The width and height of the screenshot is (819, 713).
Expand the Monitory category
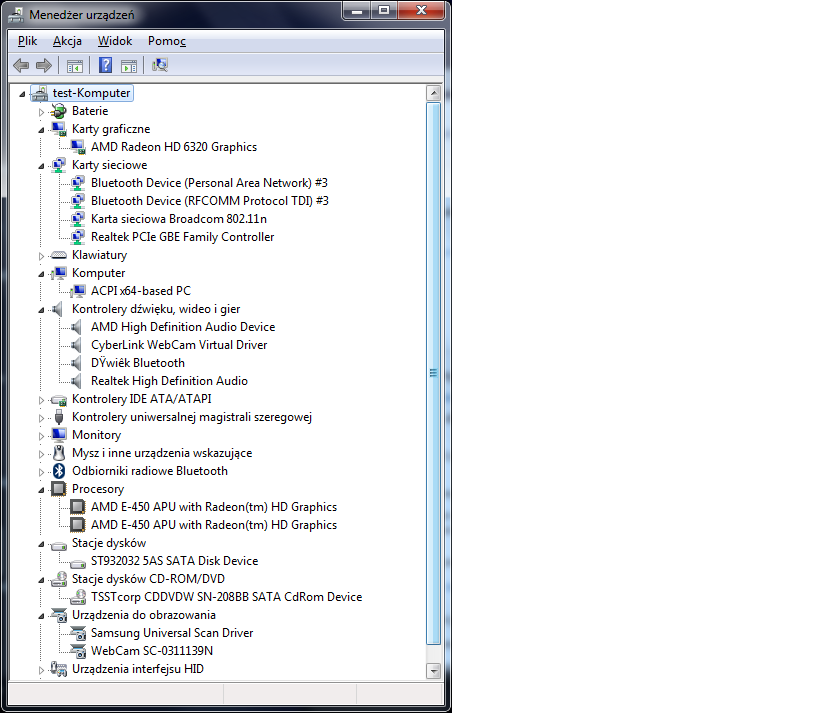[x=41, y=436]
